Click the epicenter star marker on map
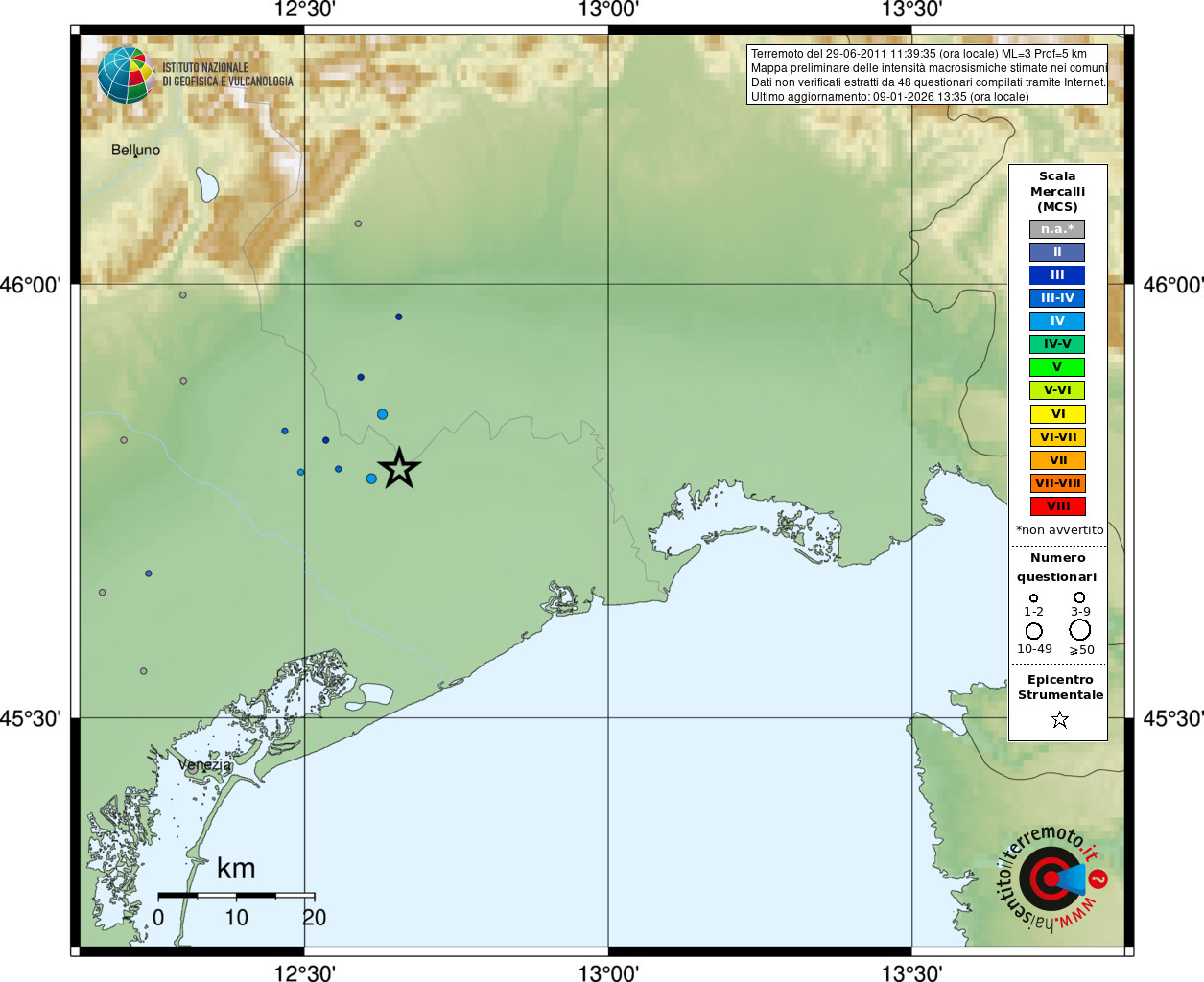The height and width of the screenshot is (982, 1204). click(x=399, y=468)
